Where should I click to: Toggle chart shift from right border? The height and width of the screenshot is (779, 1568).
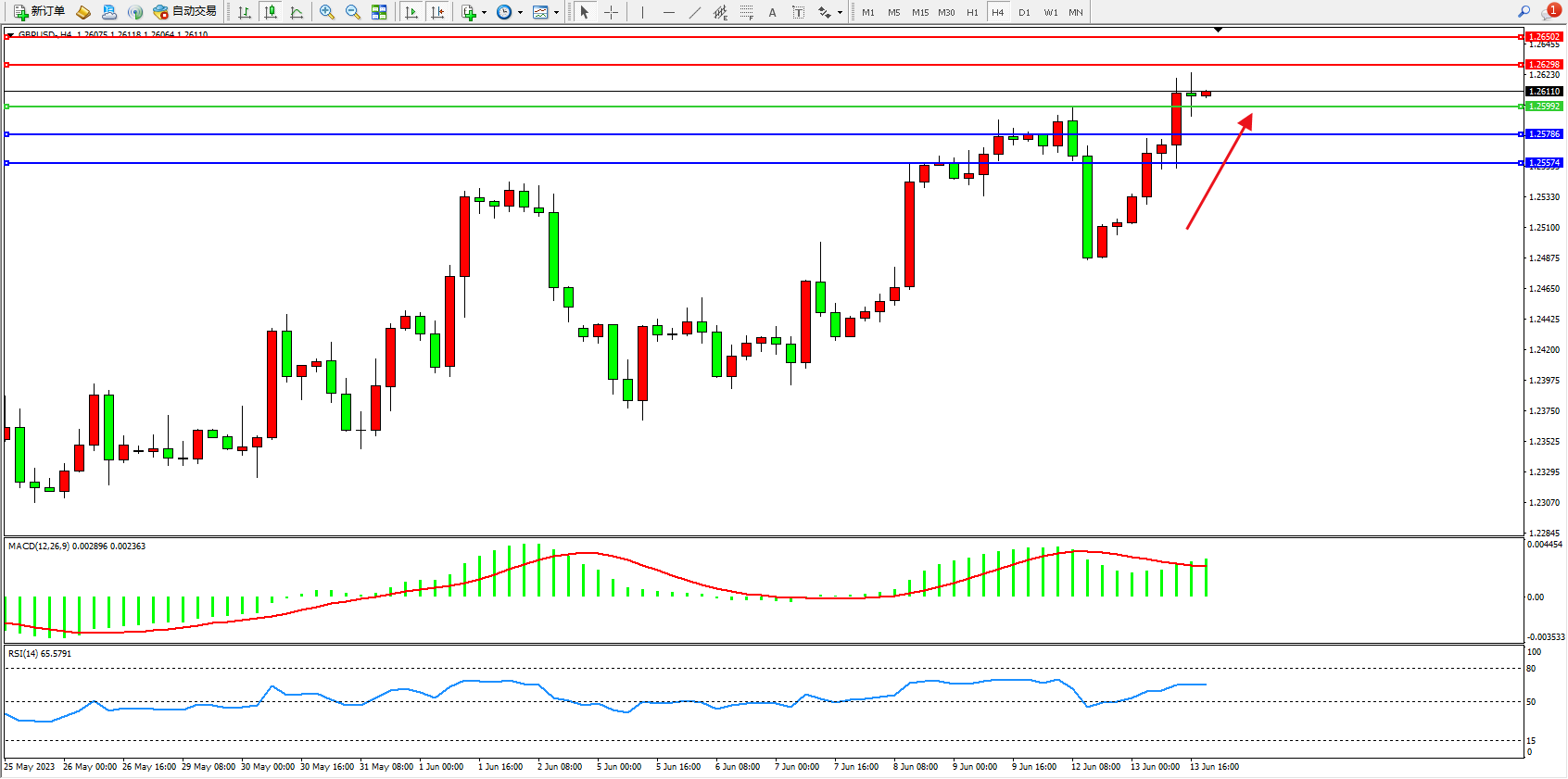[437, 12]
